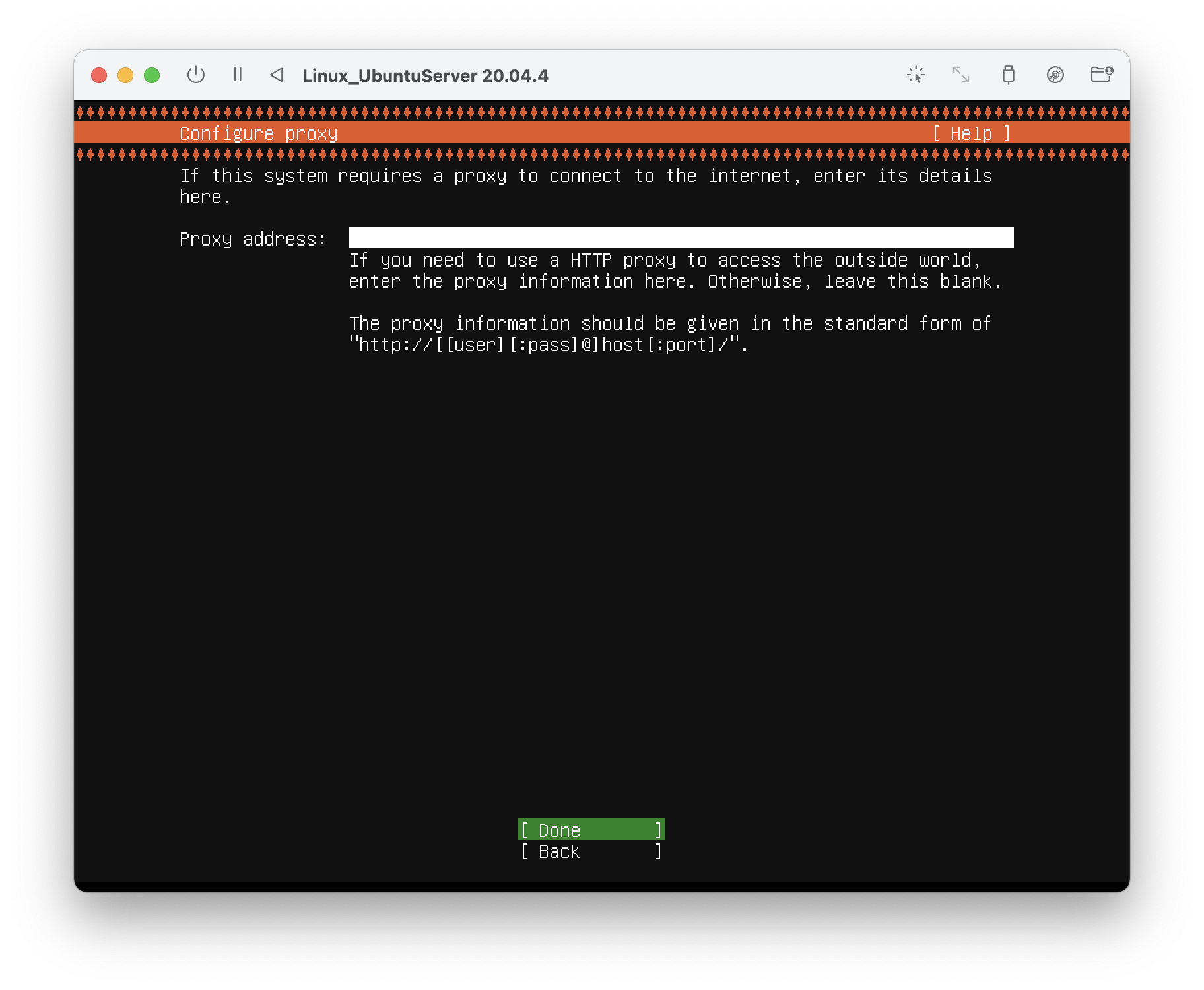Click the left-pointing triangle icon in the title bar
1204x990 pixels.
277,75
